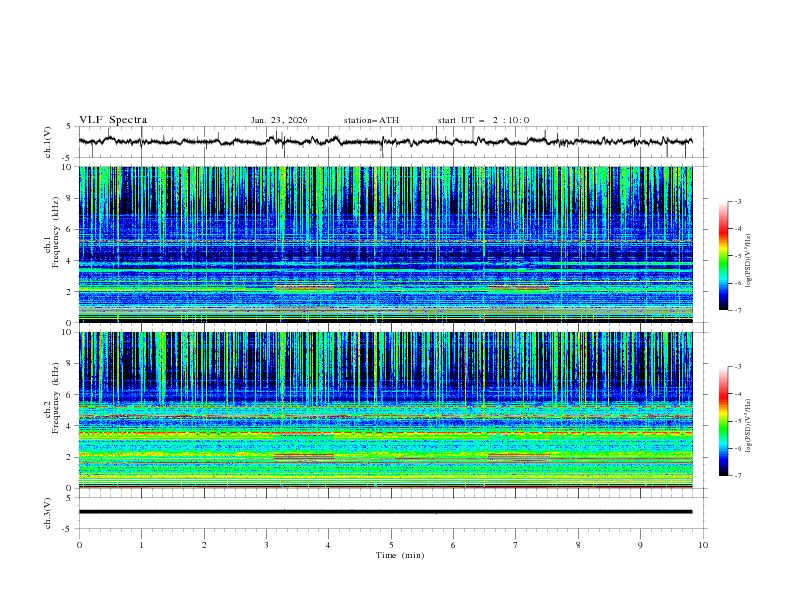This screenshot has width=792, height=612.
Task: Select the date text "Jan. 23, 2026"
Action: pos(279,120)
